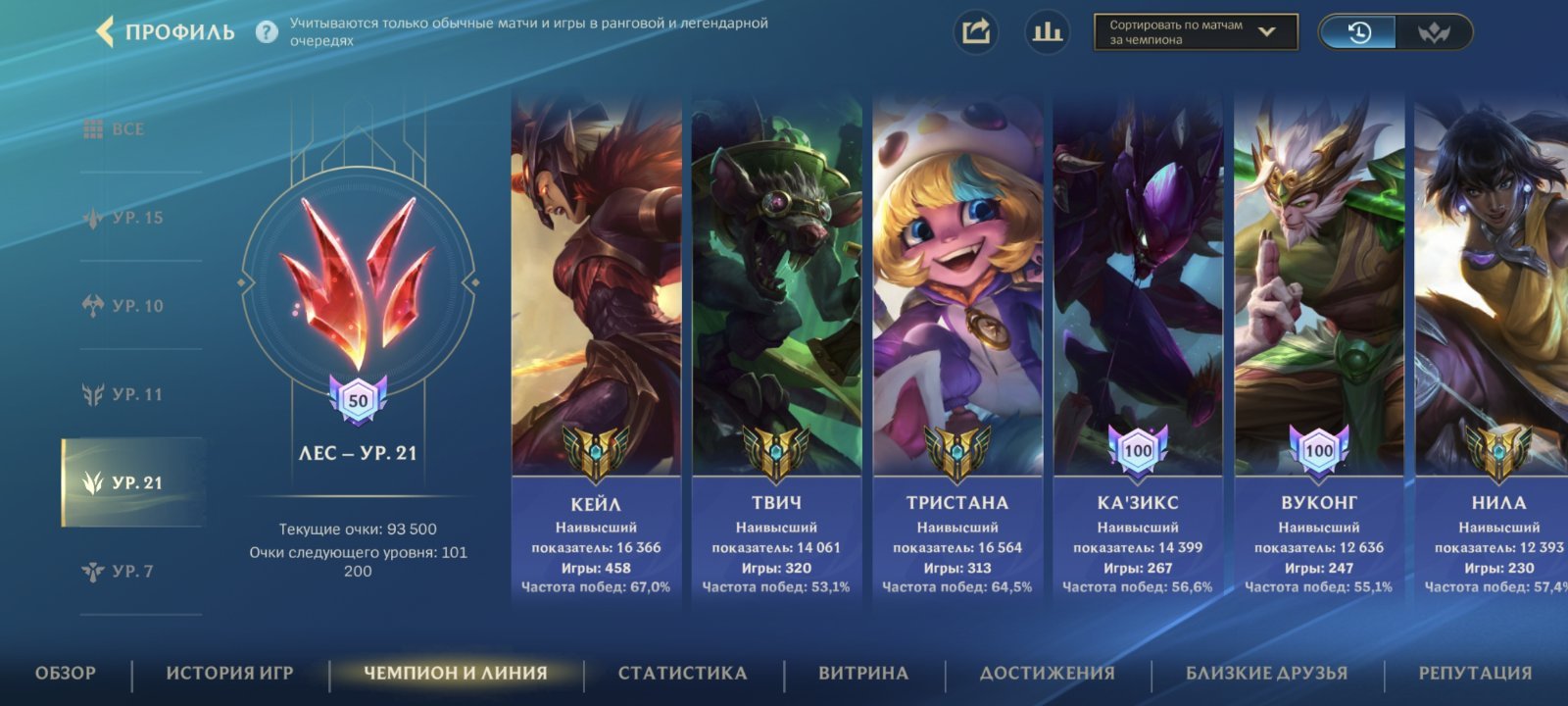Go back using the Профиль arrow
Image resolution: width=1568 pixels, height=706 pixels.
coord(105,32)
